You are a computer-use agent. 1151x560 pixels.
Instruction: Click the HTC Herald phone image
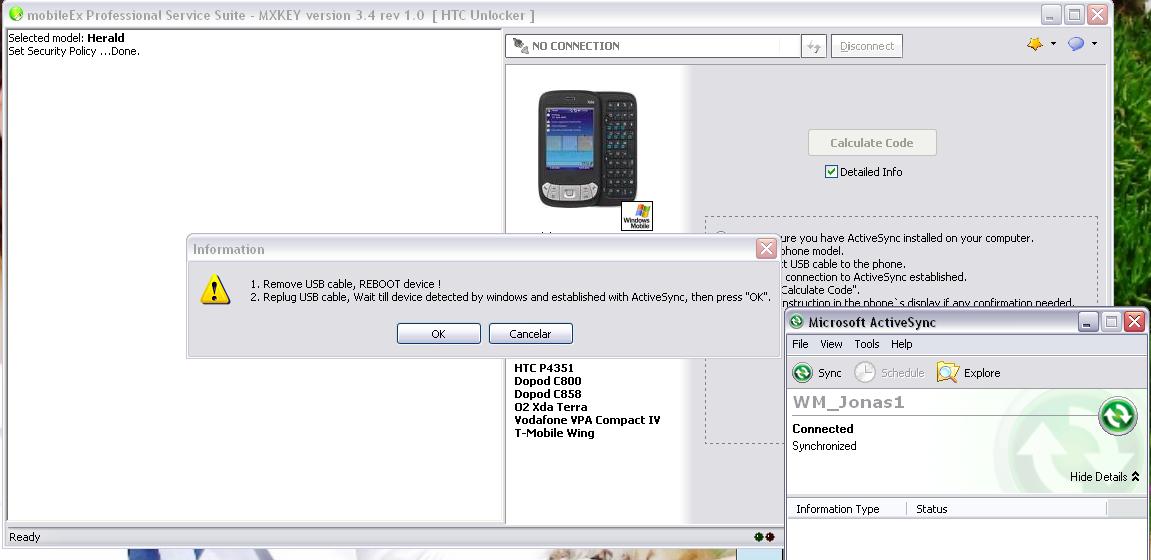[x=587, y=148]
